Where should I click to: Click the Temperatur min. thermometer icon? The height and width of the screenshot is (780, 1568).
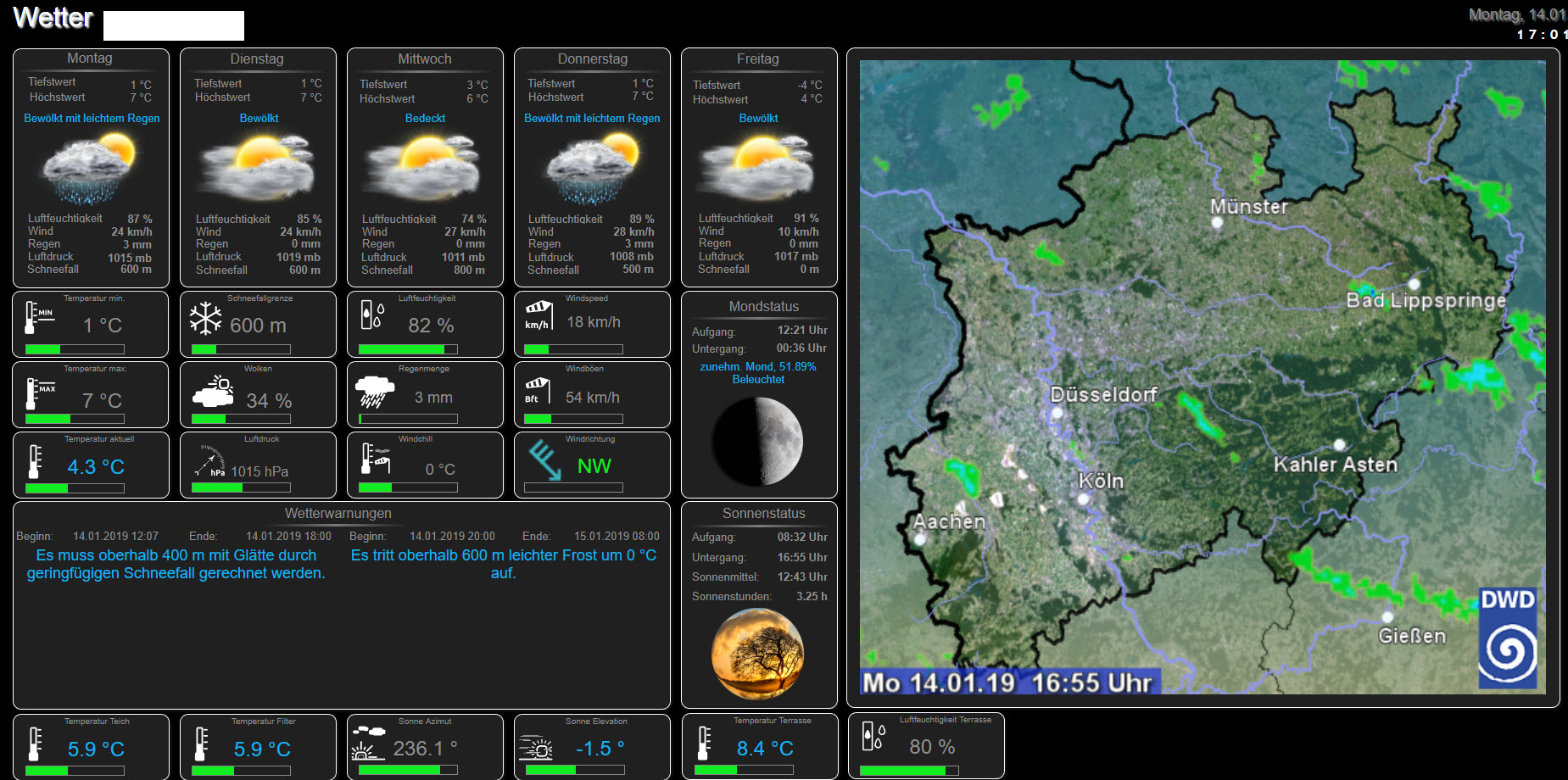tap(38, 319)
